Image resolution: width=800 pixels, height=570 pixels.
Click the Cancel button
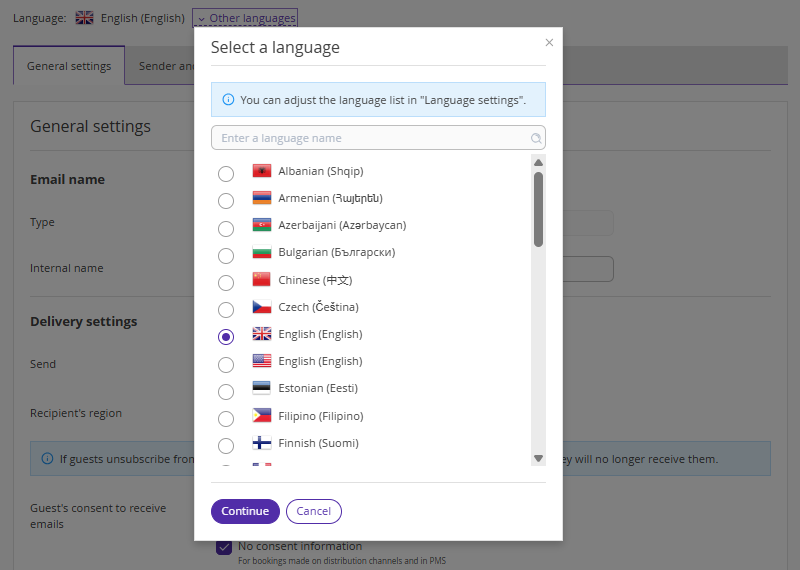coord(313,511)
